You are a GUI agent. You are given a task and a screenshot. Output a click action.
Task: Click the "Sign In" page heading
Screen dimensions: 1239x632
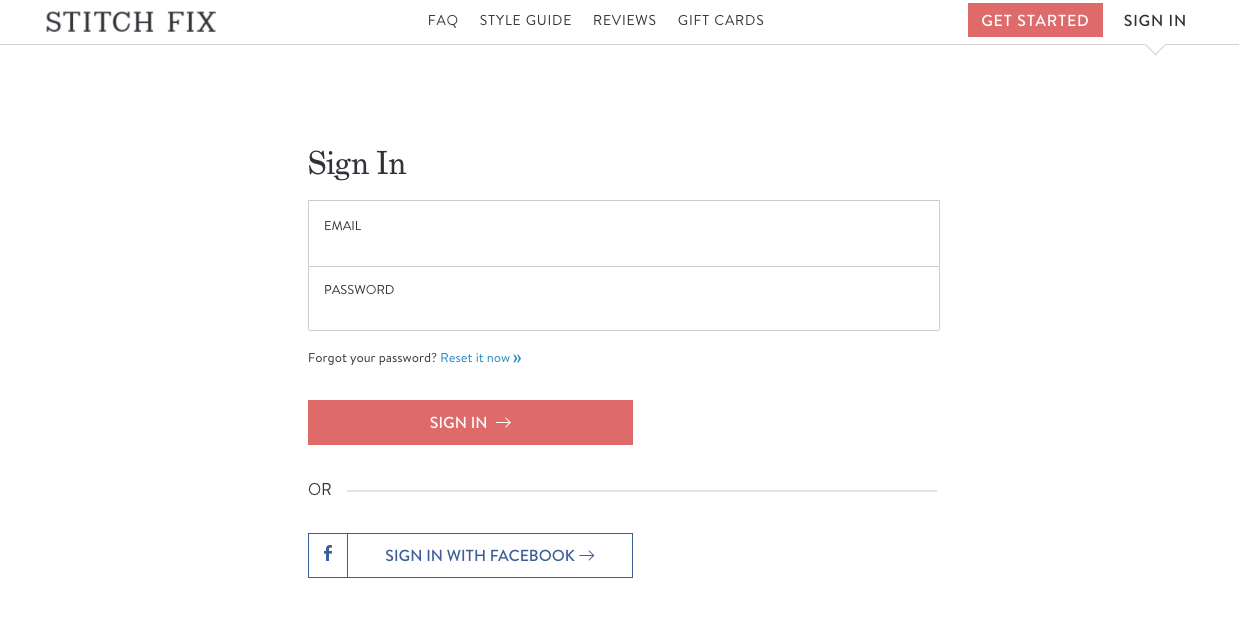click(357, 163)
